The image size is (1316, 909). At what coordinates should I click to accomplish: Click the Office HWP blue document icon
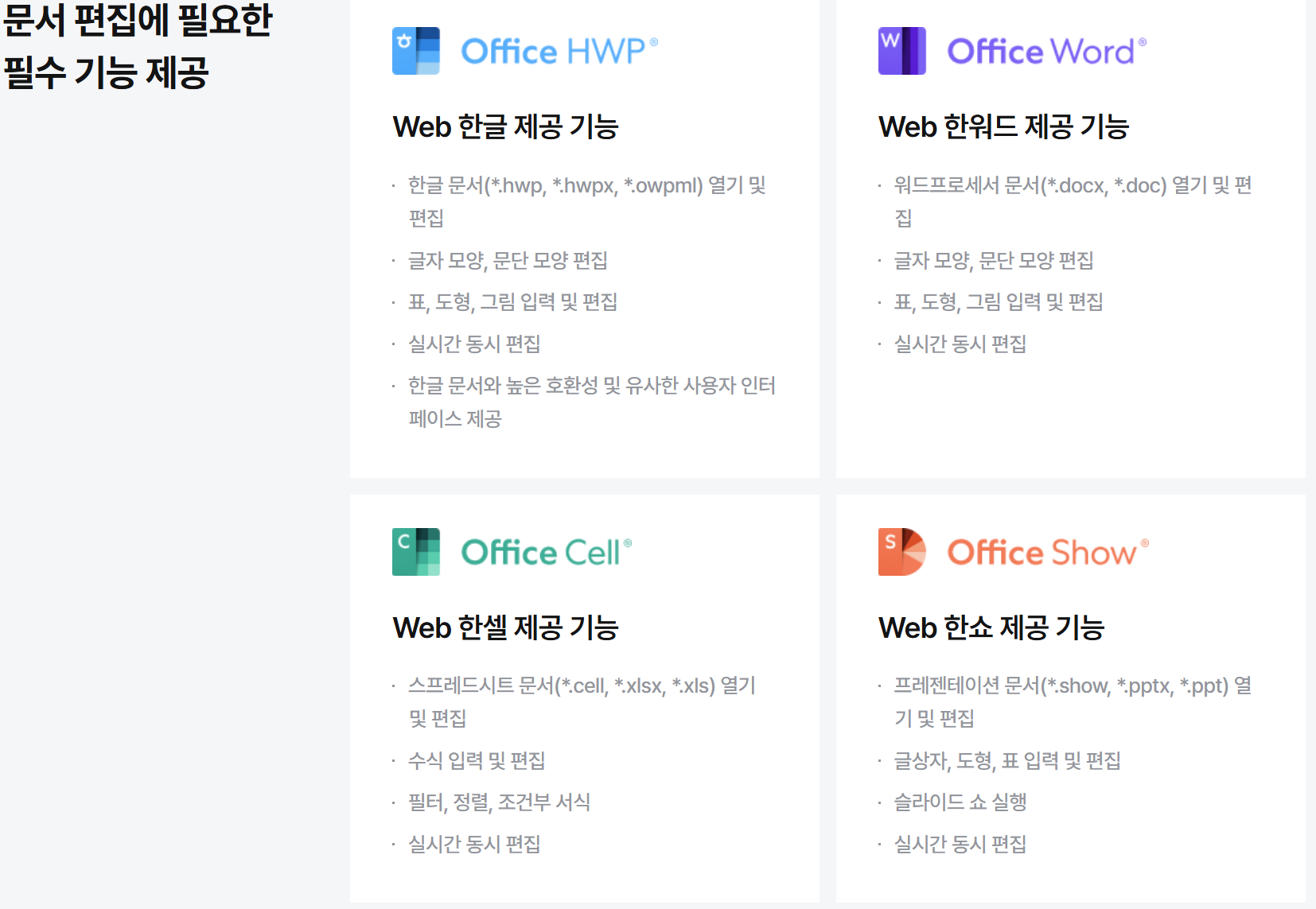(x=416, y=51)
